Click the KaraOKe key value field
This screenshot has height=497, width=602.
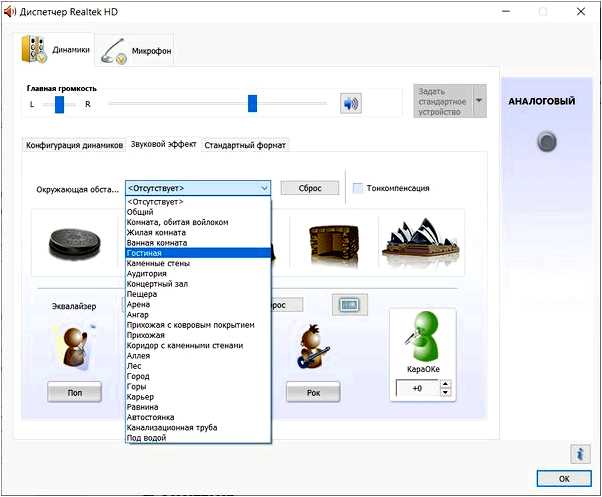(417, 388)
